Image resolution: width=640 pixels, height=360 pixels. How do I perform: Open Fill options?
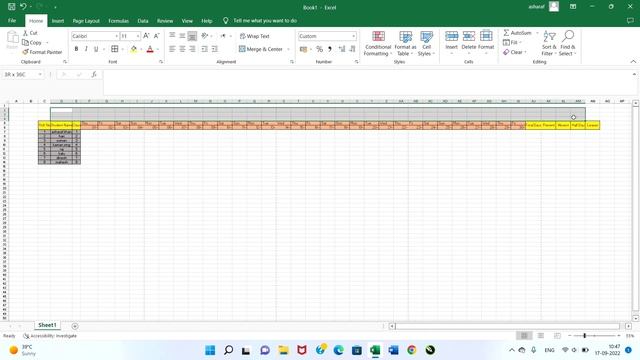(512, 42)
